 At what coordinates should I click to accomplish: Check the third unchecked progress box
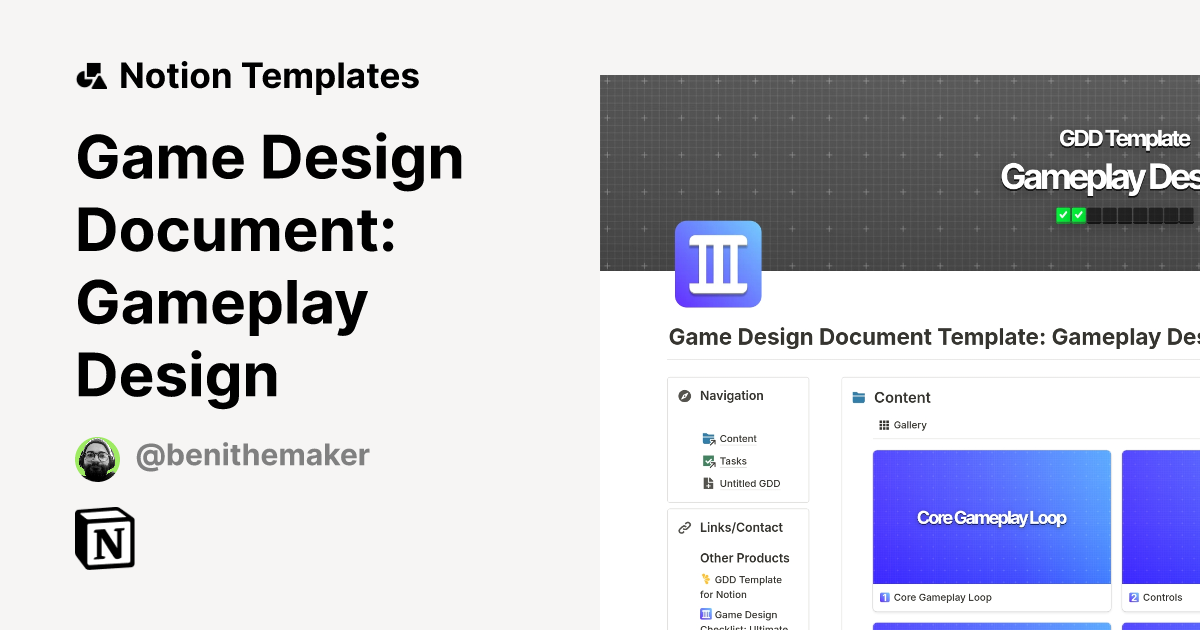[x=1092, y=214]
